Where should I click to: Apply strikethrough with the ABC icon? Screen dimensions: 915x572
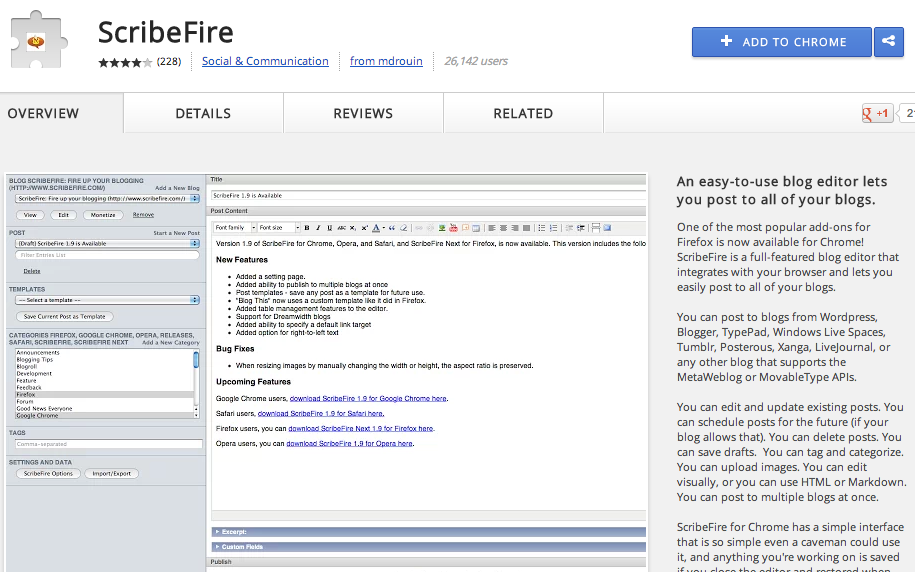pos(341,228)
